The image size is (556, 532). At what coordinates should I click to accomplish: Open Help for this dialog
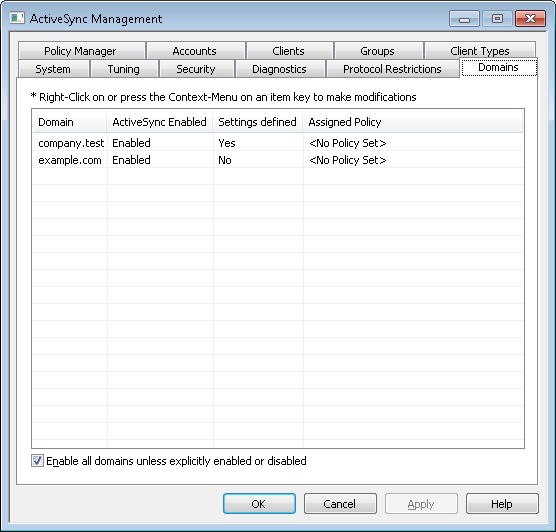(502, 504)
